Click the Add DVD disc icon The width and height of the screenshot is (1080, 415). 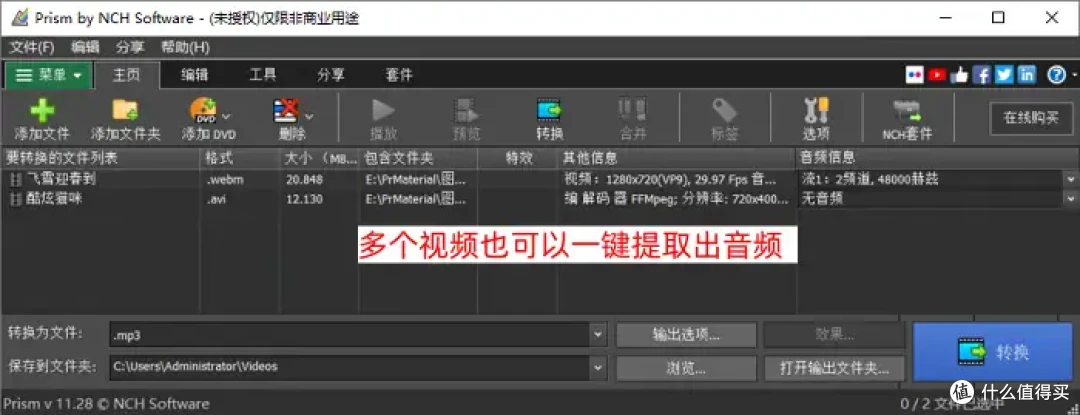pyautogui.click(x=202, y=110)
